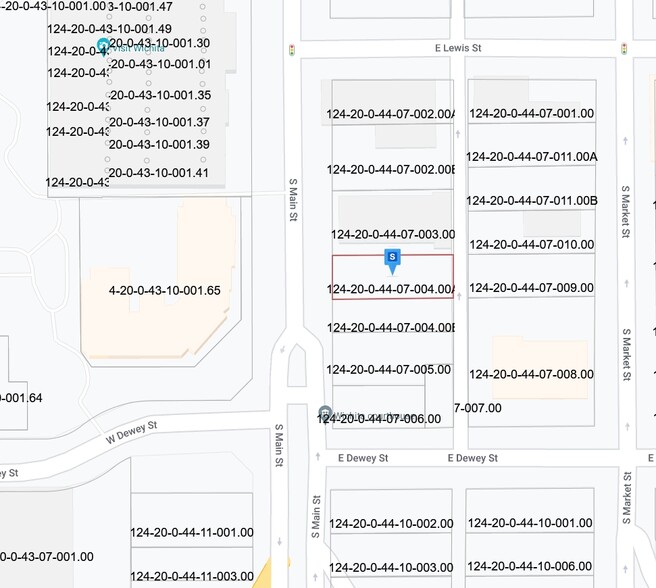Select large parcel 4-20-0-43-10-001.65

coord(164,291)
